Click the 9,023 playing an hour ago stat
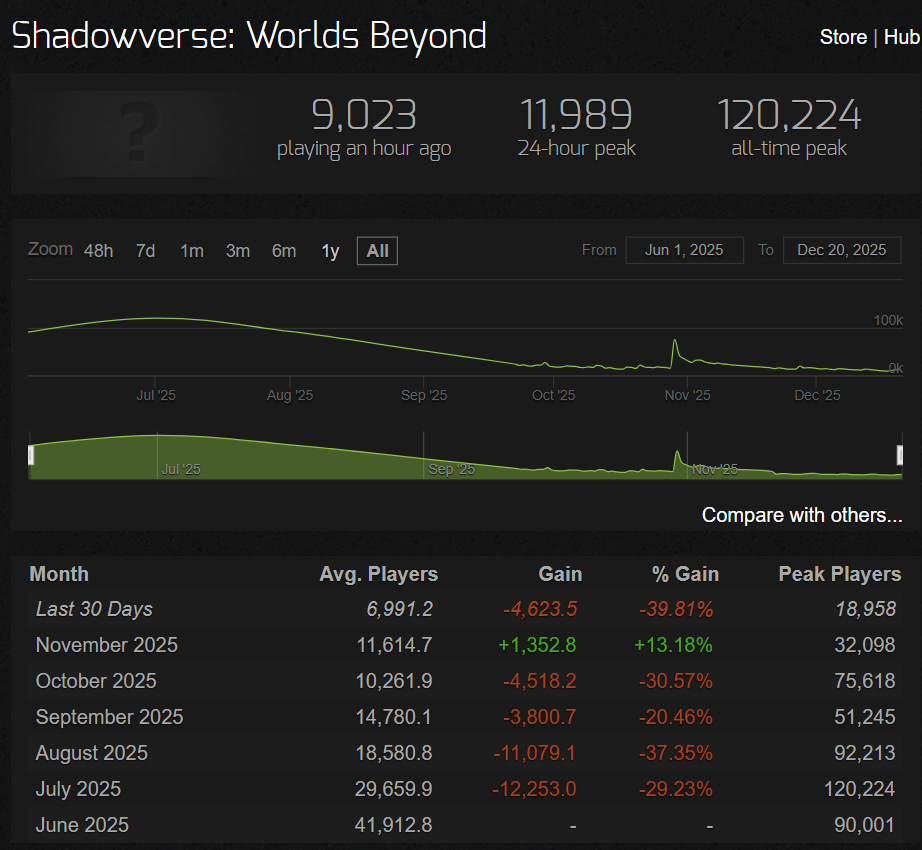Viewport: 922px width, 850px height. [x=364, y=115]
